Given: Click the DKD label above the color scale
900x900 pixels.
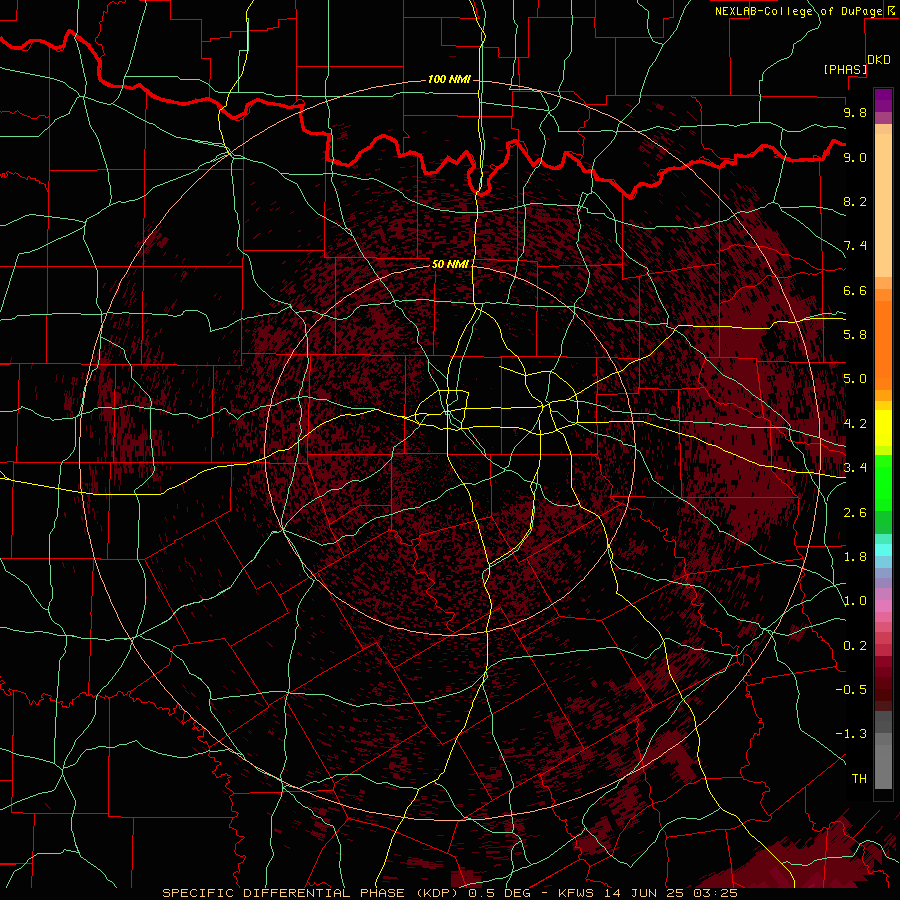Looking at the screenshot, I should coord(879,60).
